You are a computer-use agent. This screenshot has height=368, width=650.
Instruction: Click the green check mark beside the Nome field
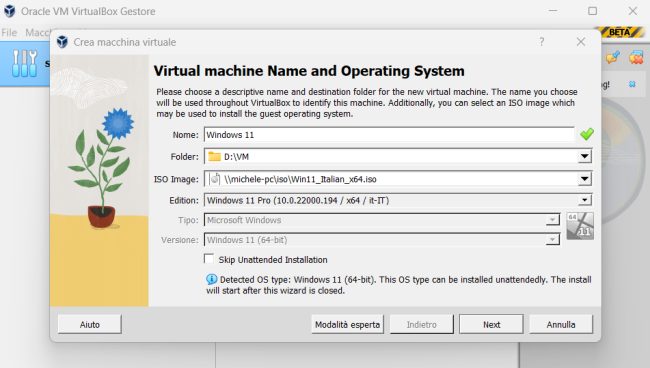coord(587,134)
